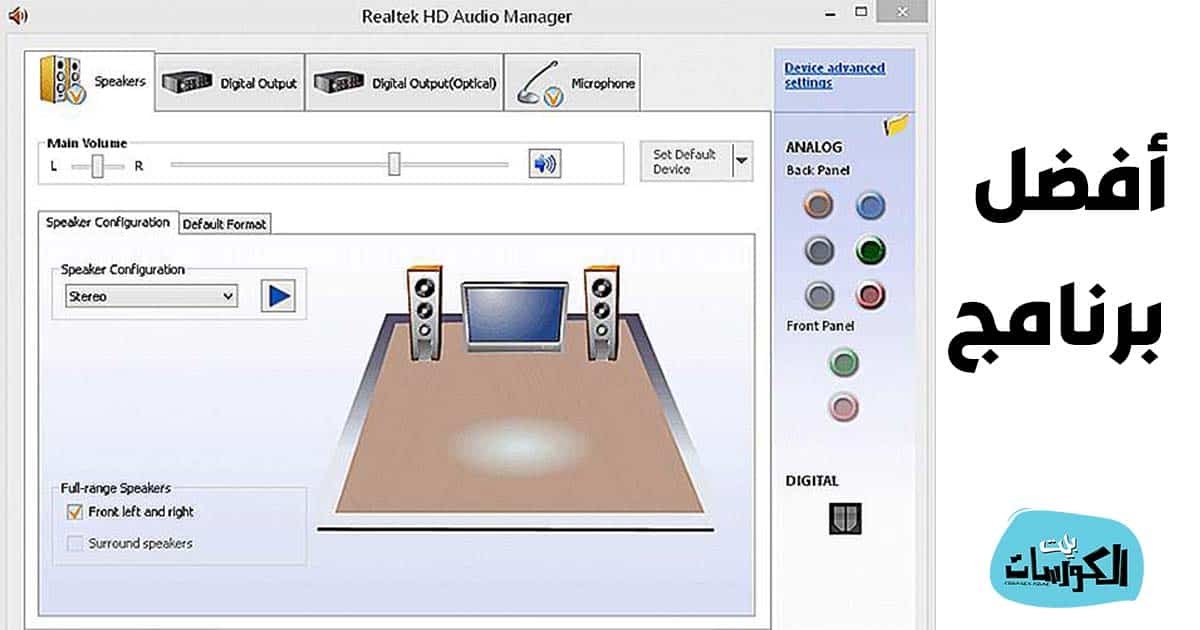The height and width of the screenshot is (630, 1200).
Task: Toggle the Front left and right checkbox
Action: coord(74,512)
